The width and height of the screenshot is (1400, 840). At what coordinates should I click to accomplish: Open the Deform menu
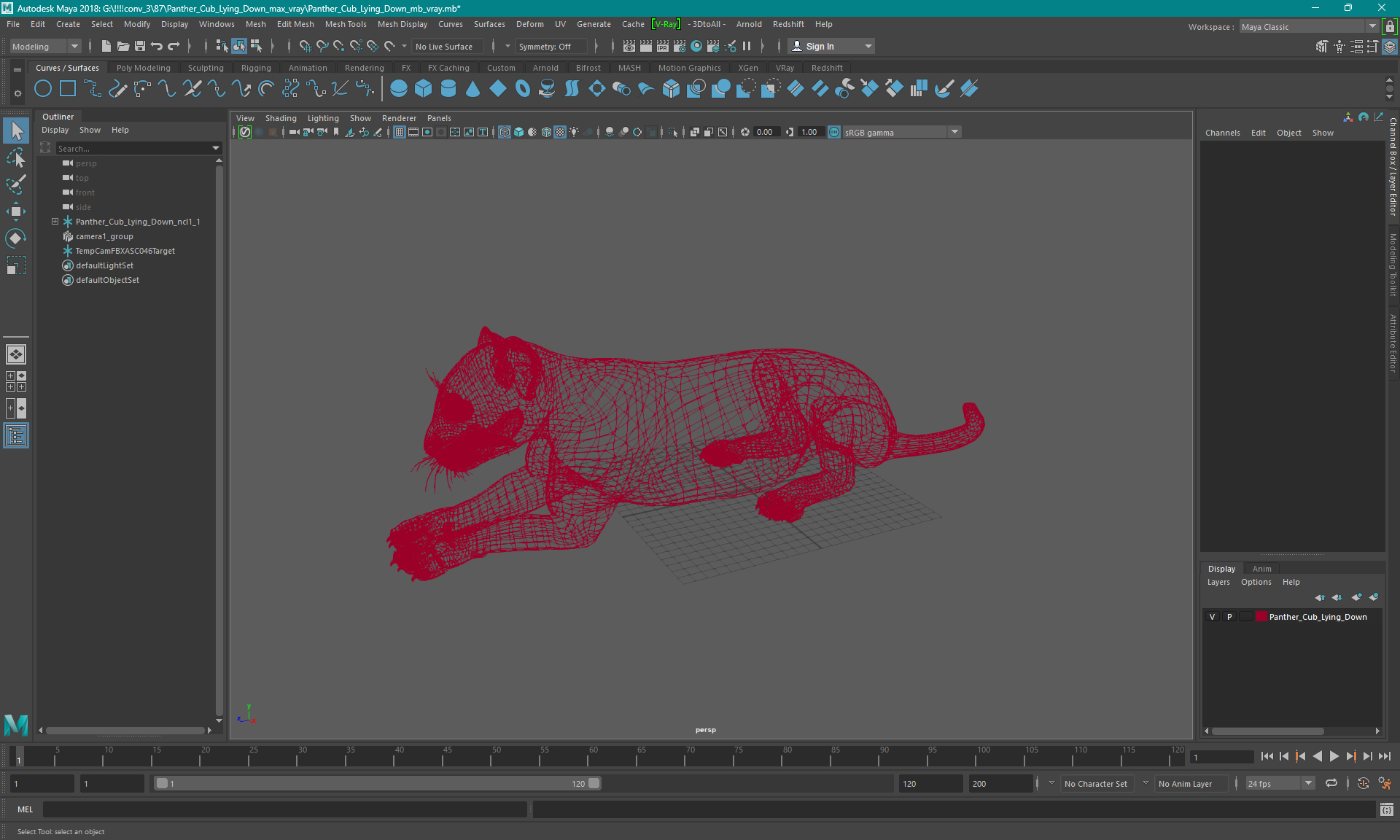(530, 24)
